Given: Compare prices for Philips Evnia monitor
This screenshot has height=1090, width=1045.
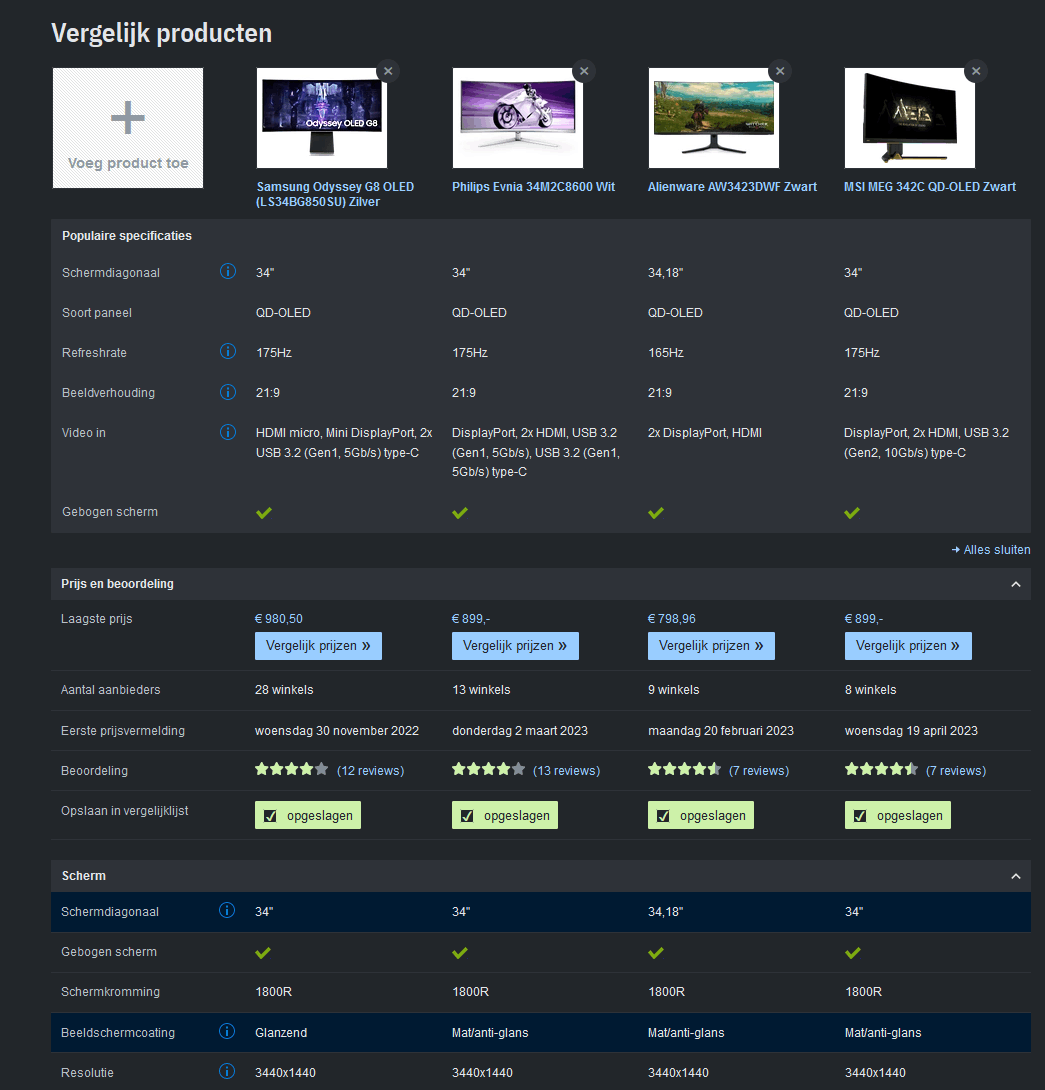Looking at the screenshot, I should 515,646.
